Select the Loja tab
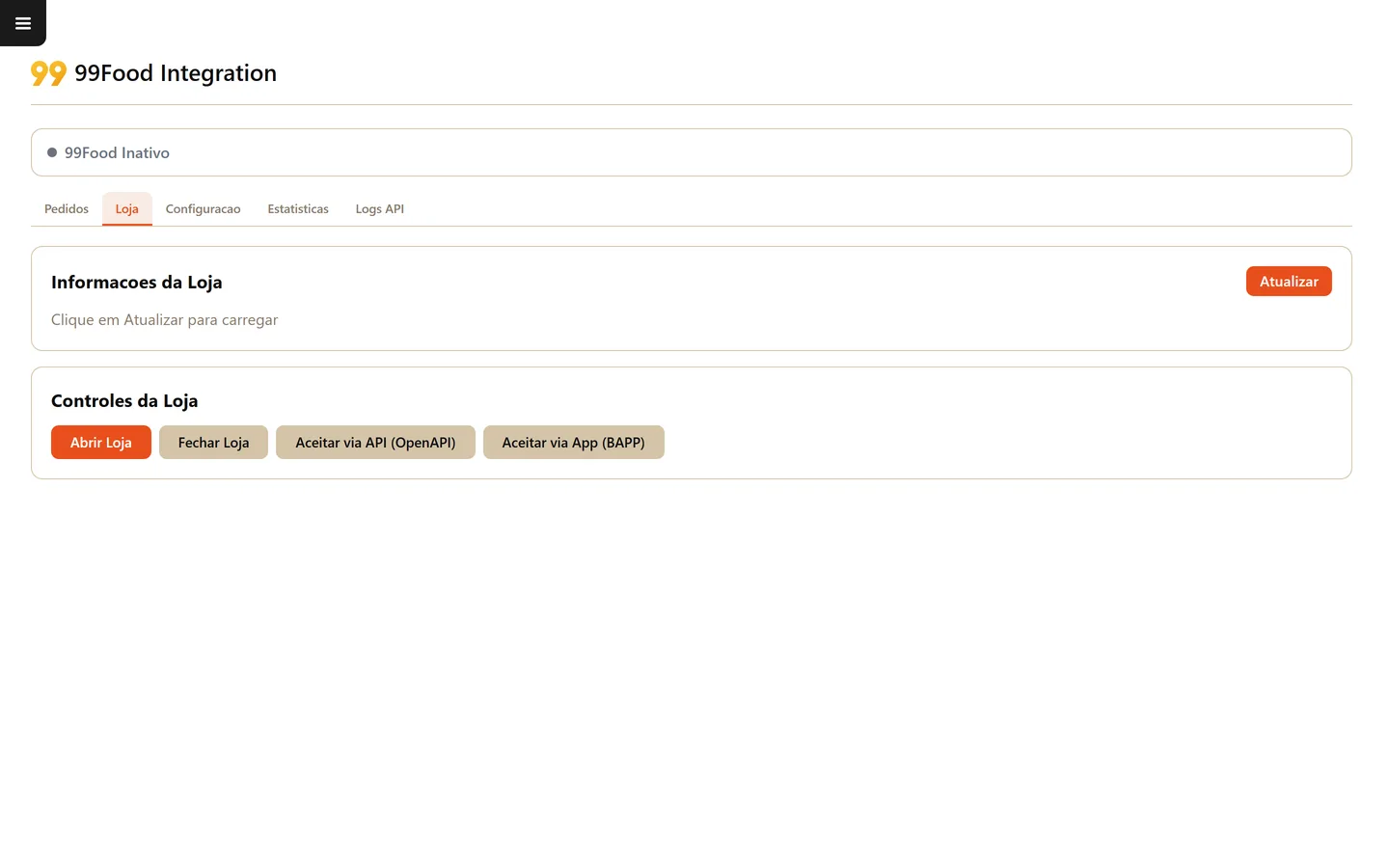The image size is (1389, 868). click(x=127, y=208)
